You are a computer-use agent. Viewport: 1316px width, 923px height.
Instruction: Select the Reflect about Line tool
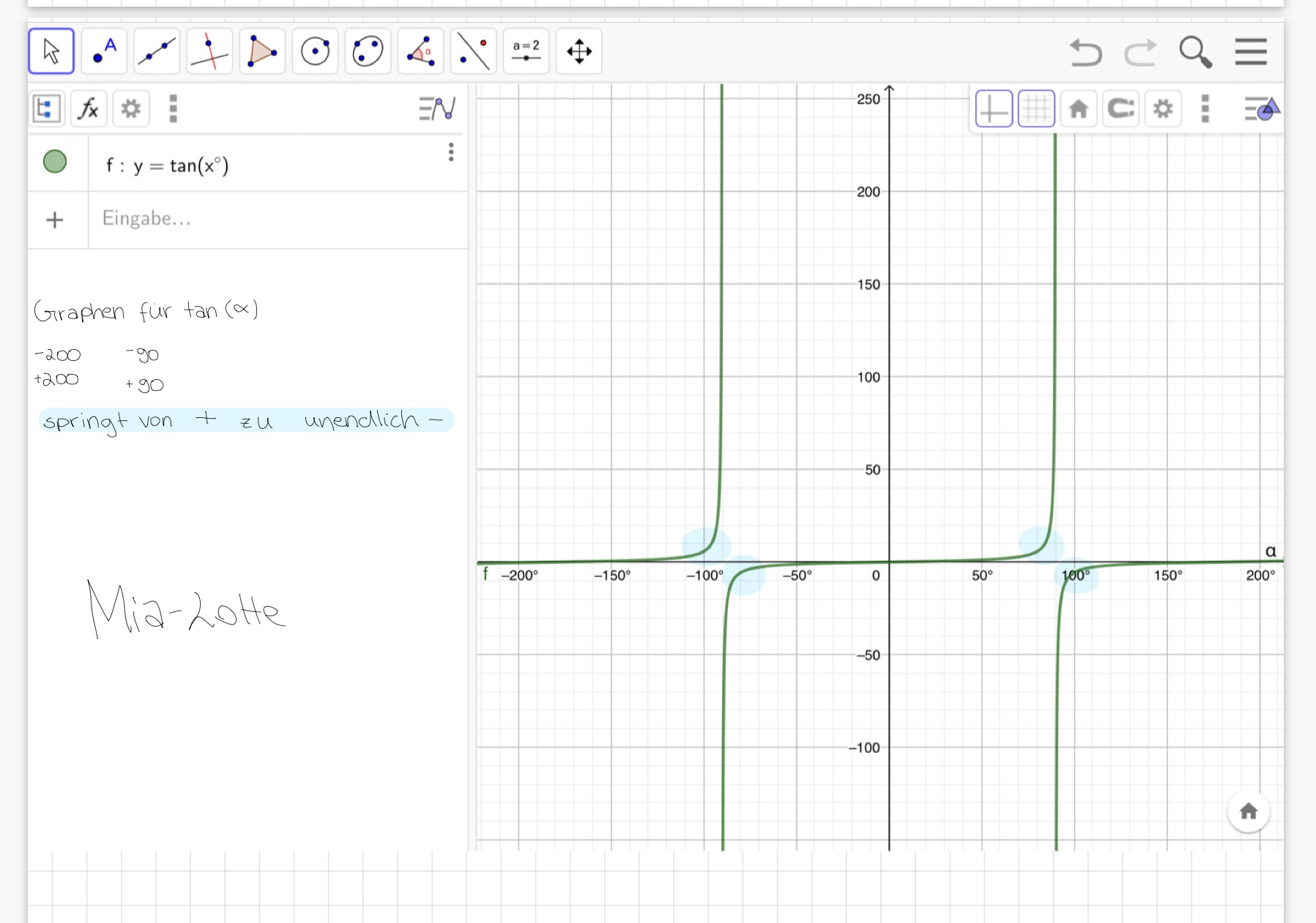[x=473, y=51]
